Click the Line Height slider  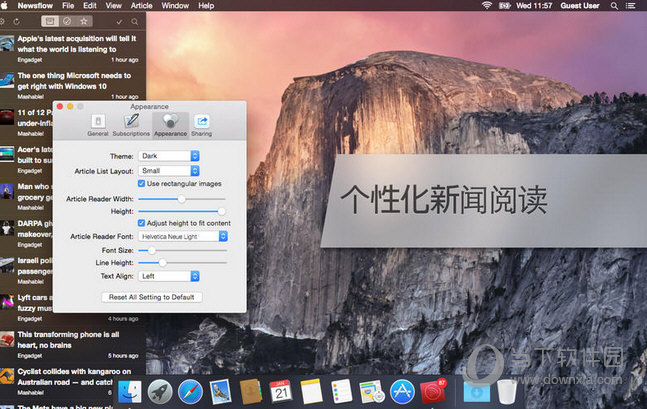(x=182, y=262)
